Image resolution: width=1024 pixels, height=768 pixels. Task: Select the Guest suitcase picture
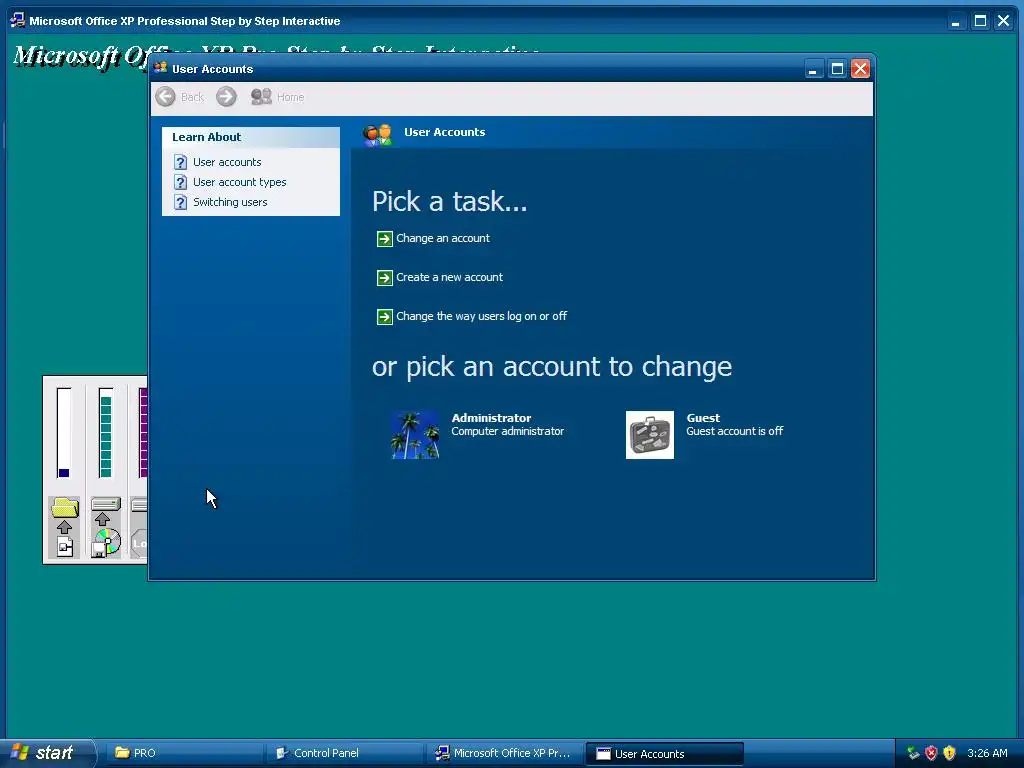tap(650, 435)
